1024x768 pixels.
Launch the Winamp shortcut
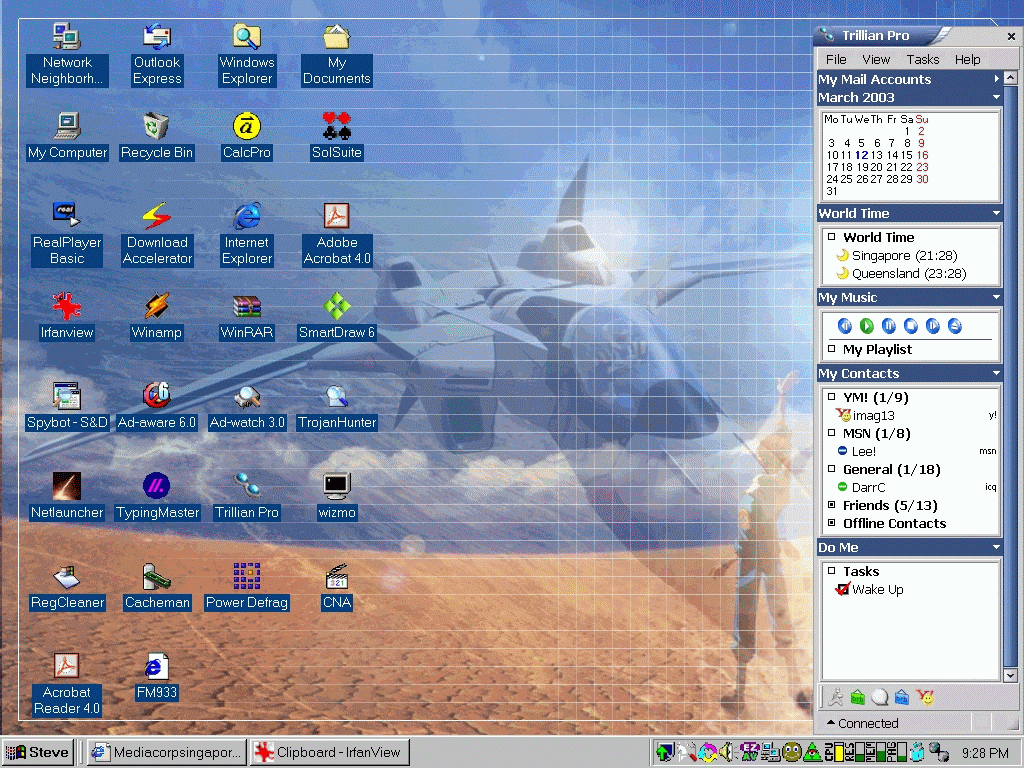[157, 316]
